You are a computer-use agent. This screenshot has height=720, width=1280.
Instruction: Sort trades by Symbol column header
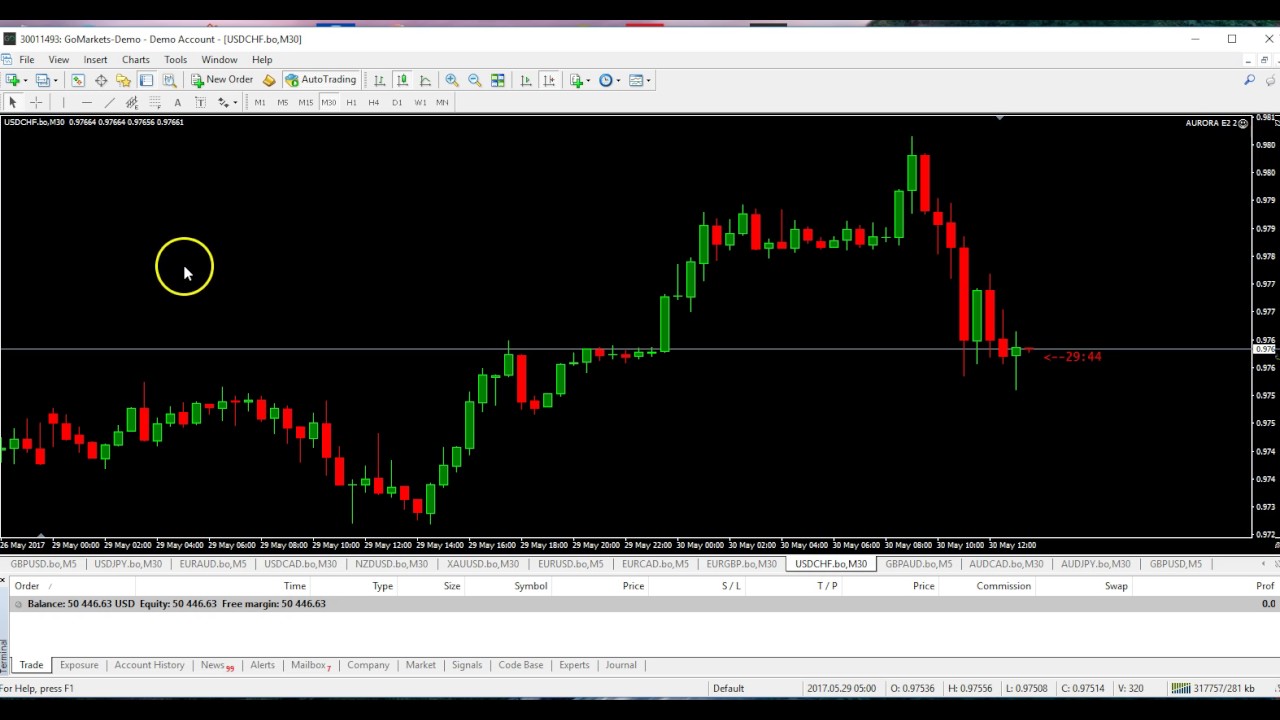(x=530, y=586)
